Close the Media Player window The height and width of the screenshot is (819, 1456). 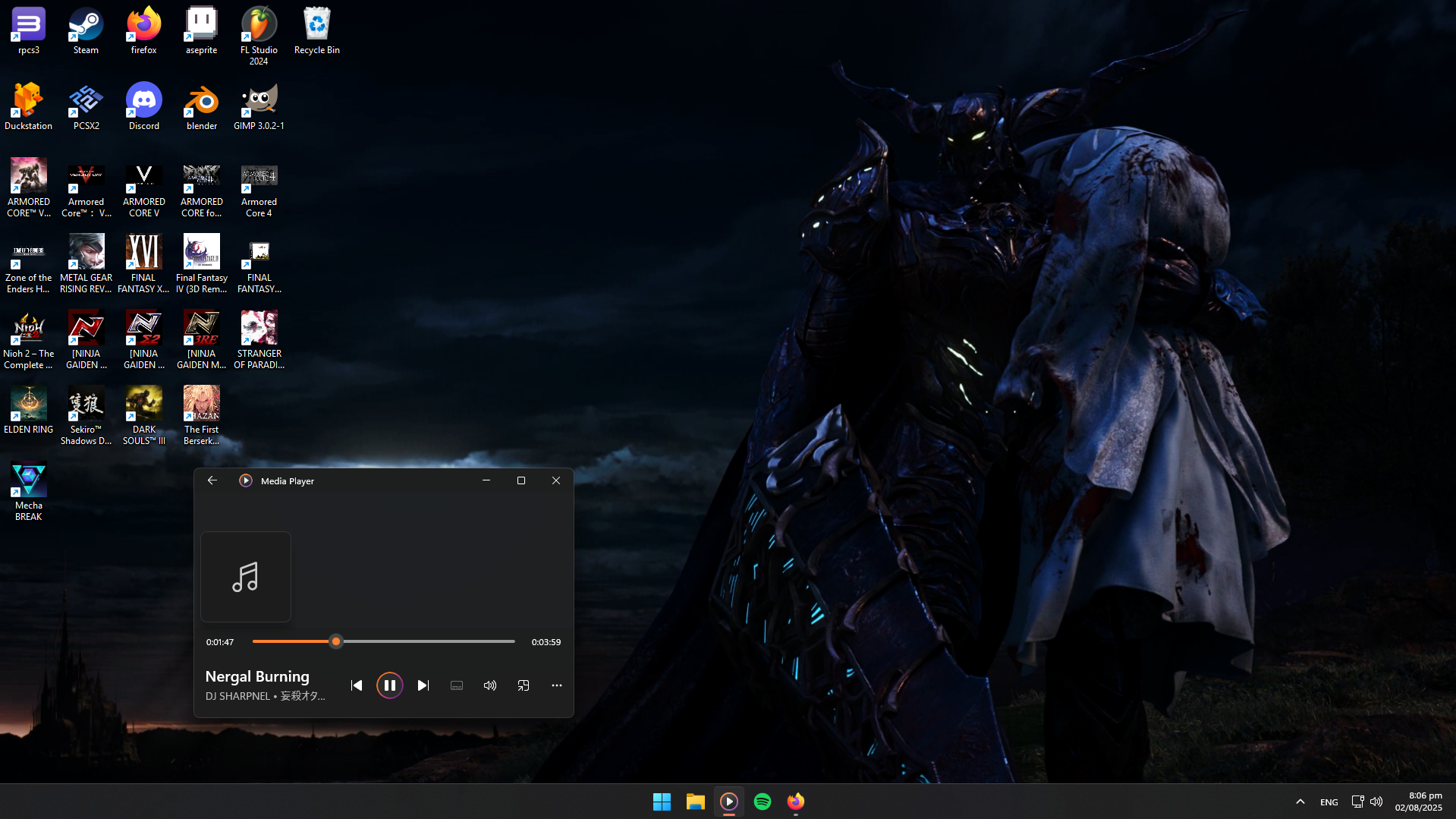pos(556,480)
